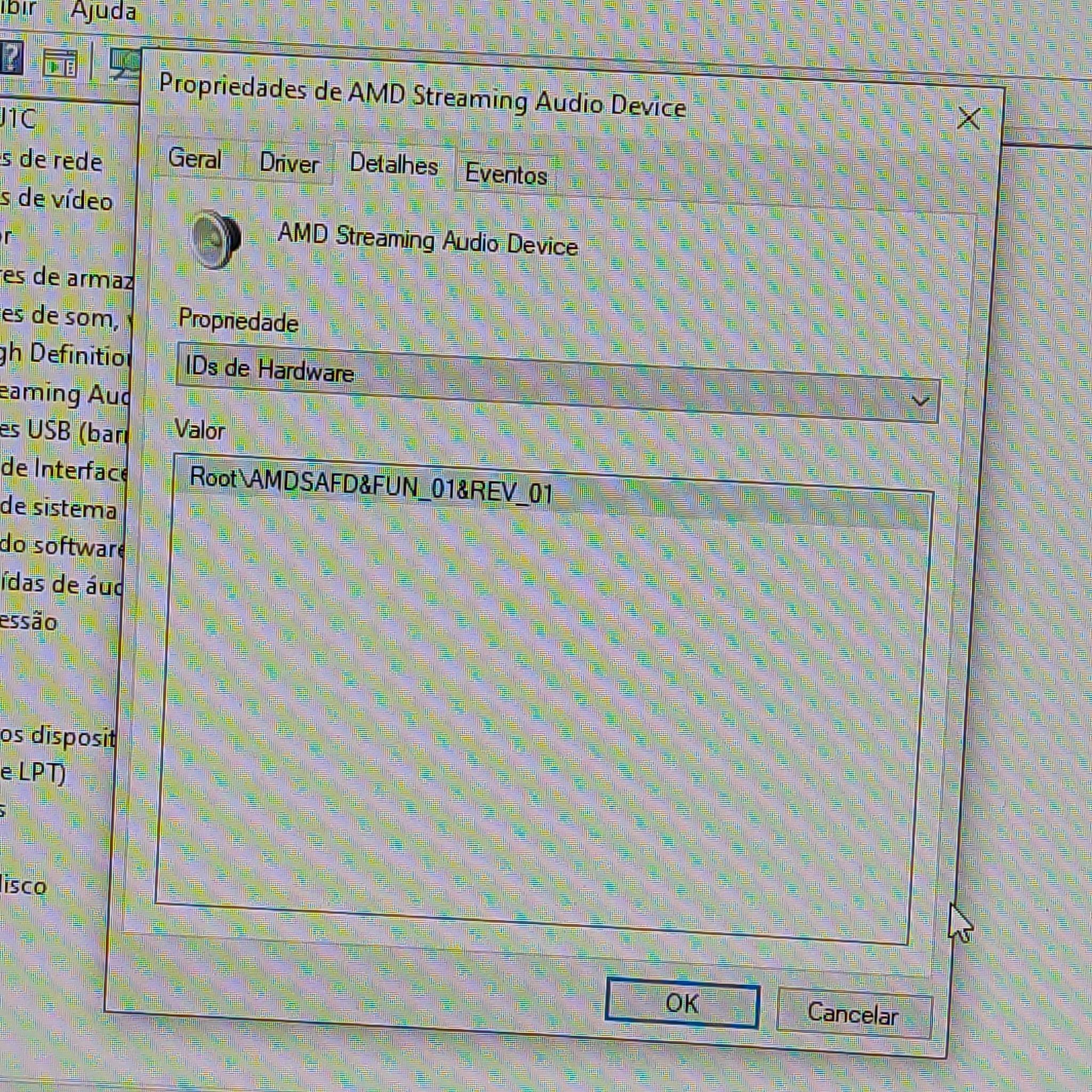Open the partially visible Exibir menu
The width and height of the screenshot is (1092, 1092).
coord(18,9)
